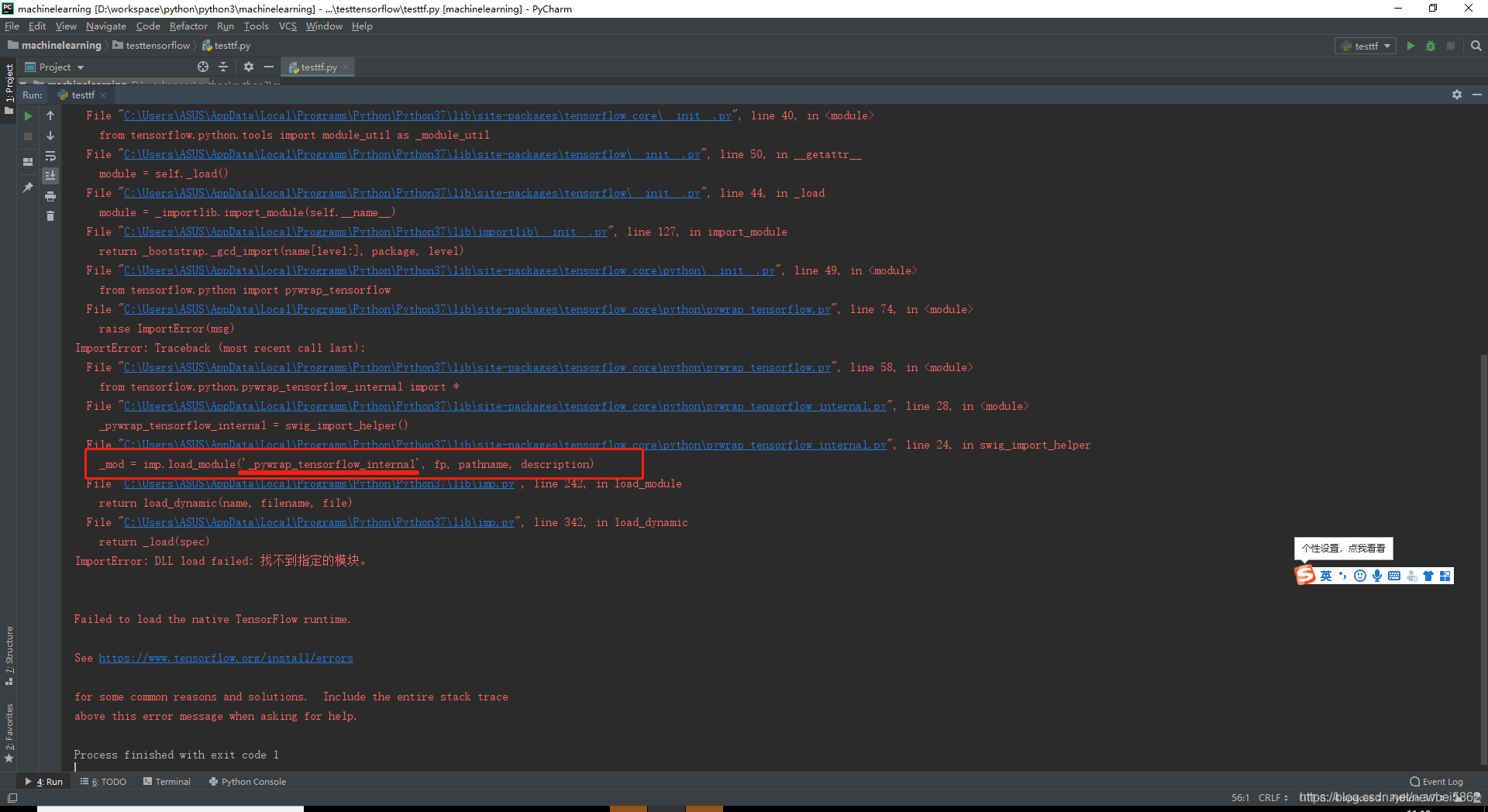
Task: Rerun testtf with green run arrow in Run panel
Action: coord(28,116)
